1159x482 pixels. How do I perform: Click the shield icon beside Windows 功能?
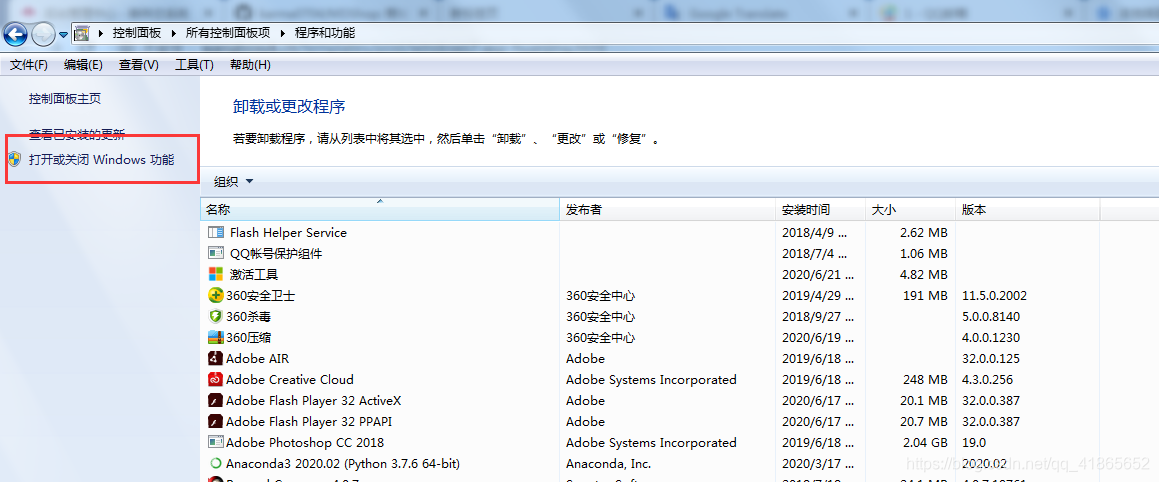[x=15, y=159]
